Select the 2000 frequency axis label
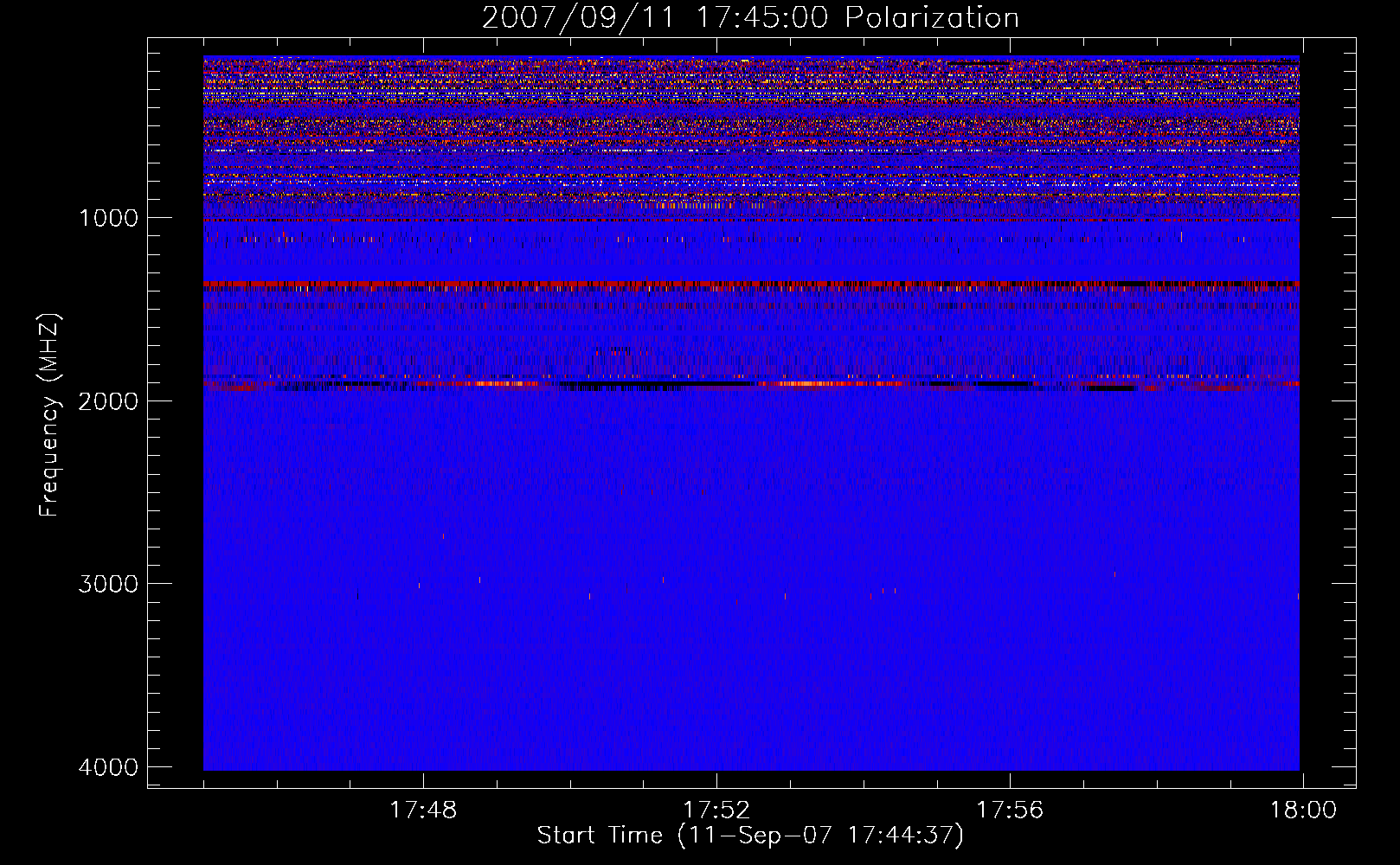1400x865 pixels. point(108,400)
